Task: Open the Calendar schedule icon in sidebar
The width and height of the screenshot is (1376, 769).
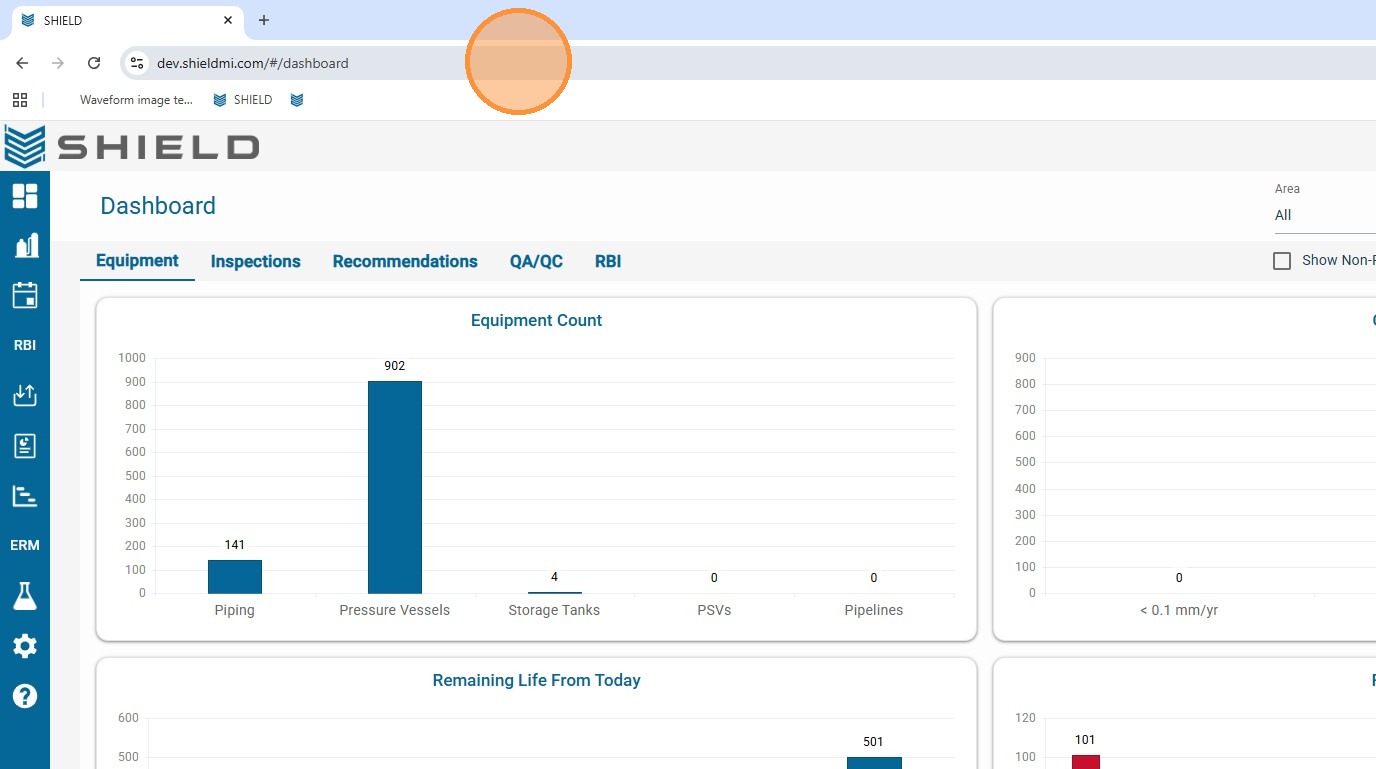Action: 25,295
